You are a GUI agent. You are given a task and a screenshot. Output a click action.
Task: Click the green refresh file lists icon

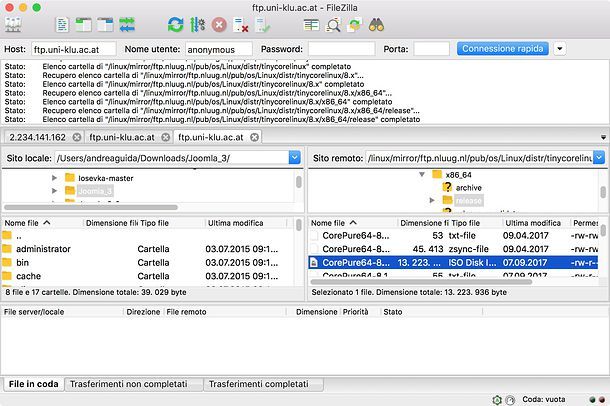pos(175,25)
